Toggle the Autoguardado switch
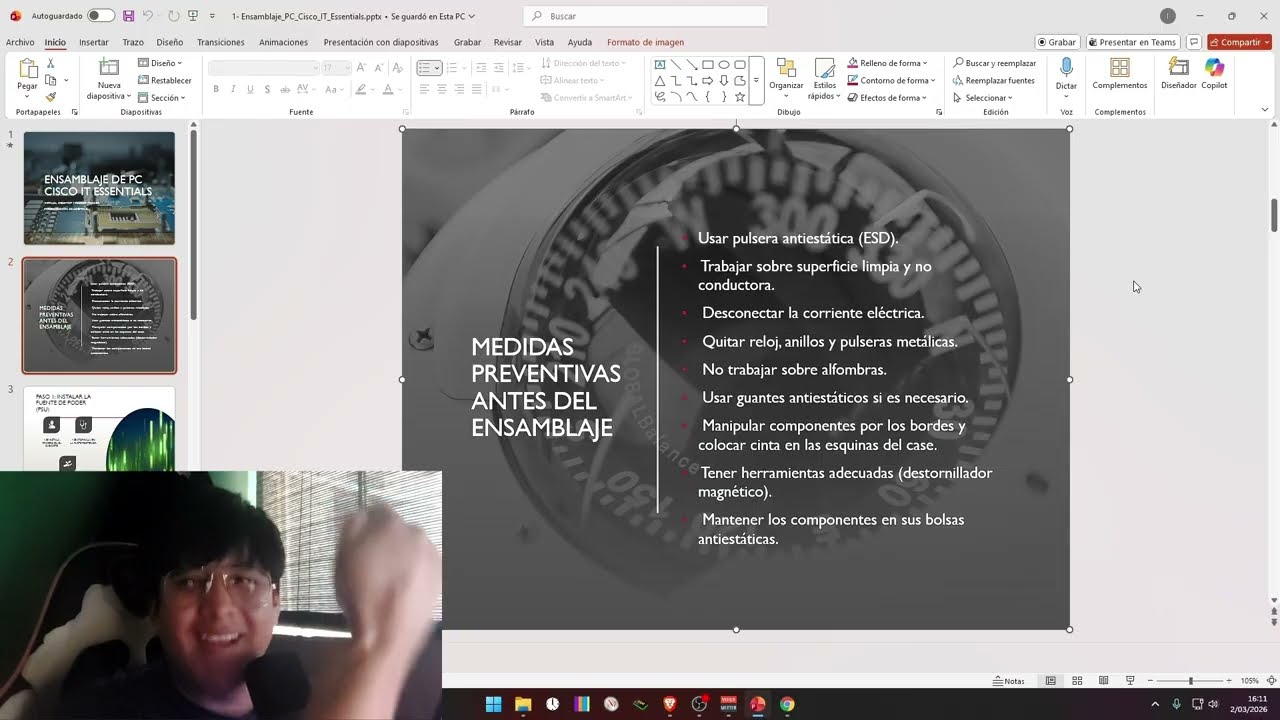The height and width of the screenshot is (720, 1280). pyautogui.click(x=101, y=16)
